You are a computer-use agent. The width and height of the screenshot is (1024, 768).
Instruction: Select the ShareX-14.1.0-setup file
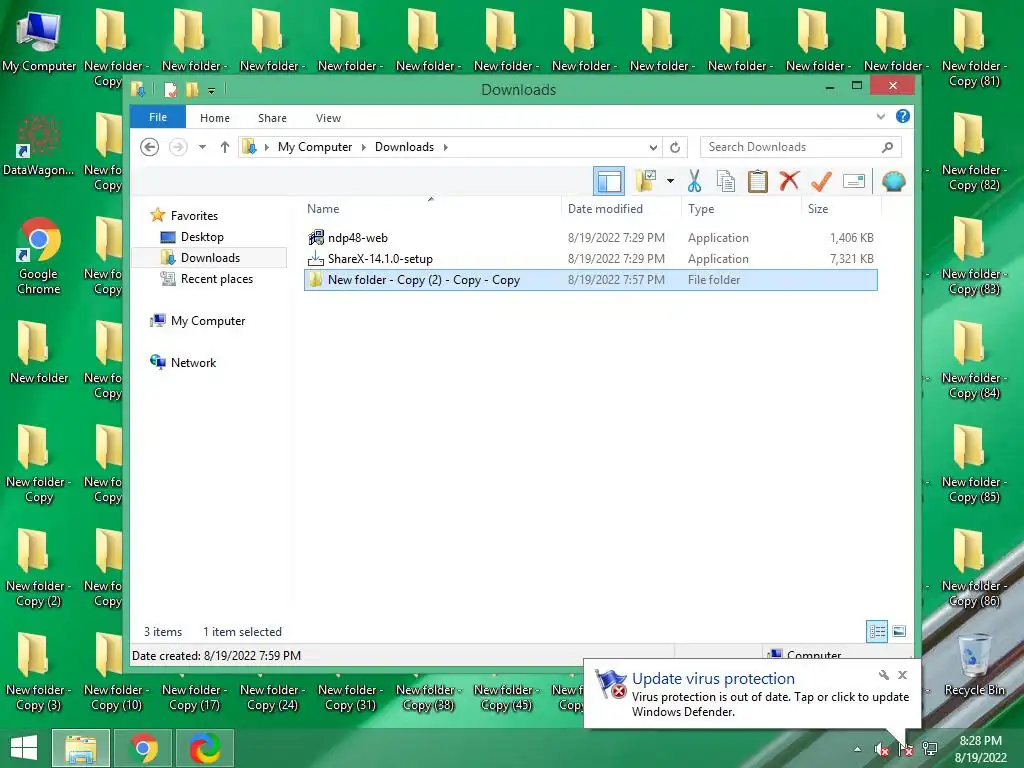click(590, 259)
